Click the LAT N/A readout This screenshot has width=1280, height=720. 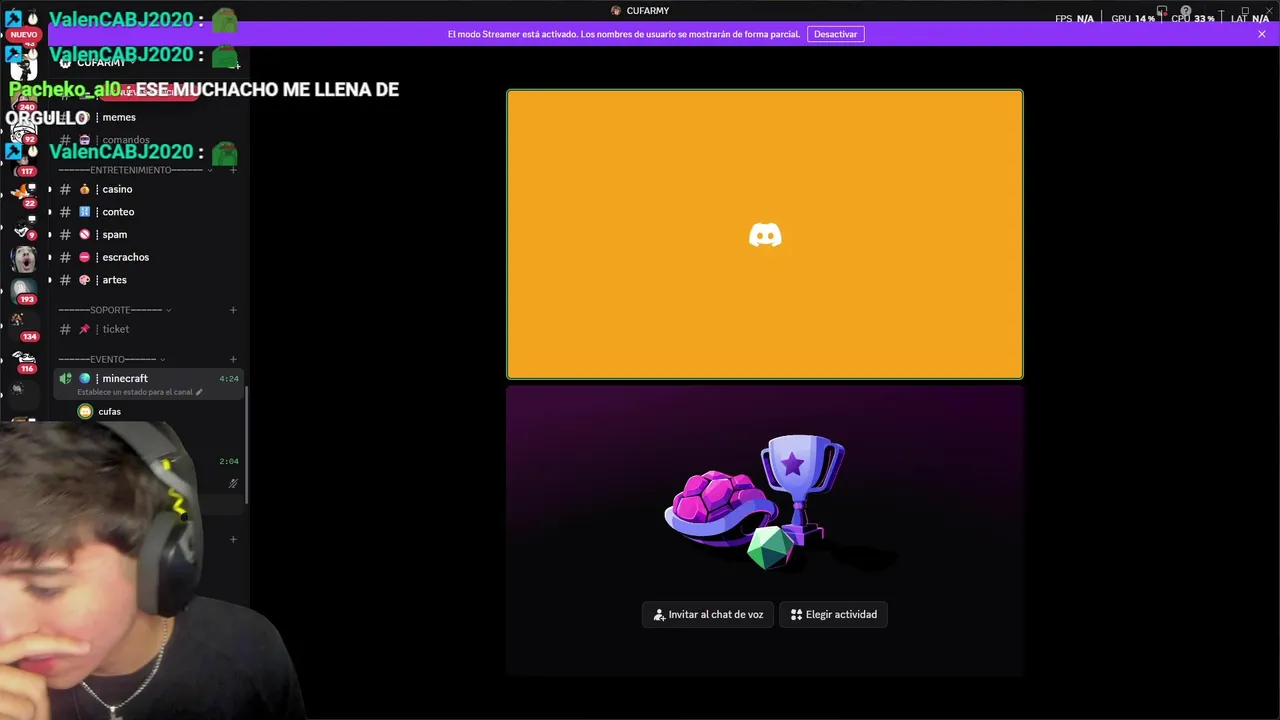[1250, 18]
